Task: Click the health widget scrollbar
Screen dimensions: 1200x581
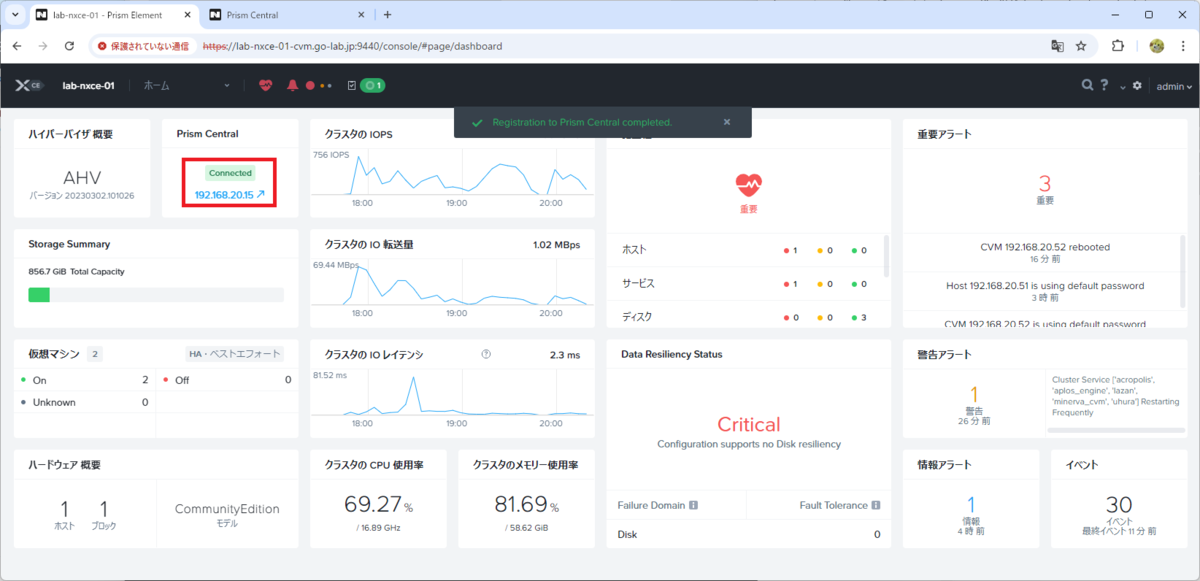Action: click(886, 255)
